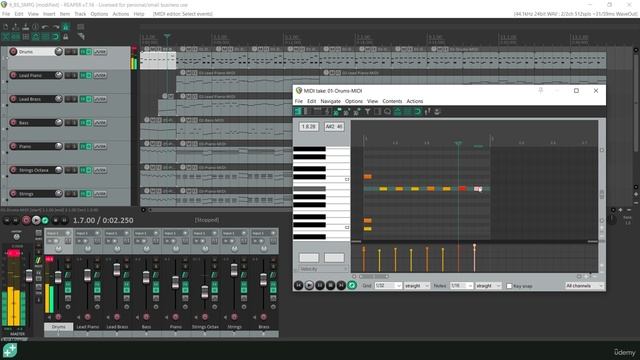Click the first green icon in MIDI editor toolbar
This screenshot has height=360, width=640.
click(298, 111)
